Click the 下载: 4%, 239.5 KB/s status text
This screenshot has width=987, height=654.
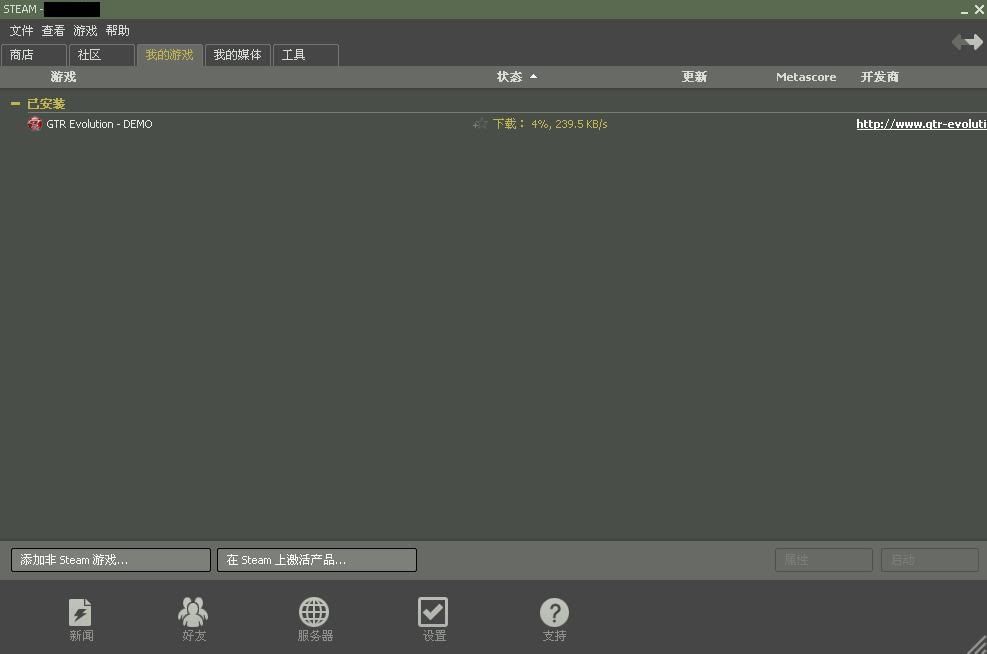pos(550,124)
